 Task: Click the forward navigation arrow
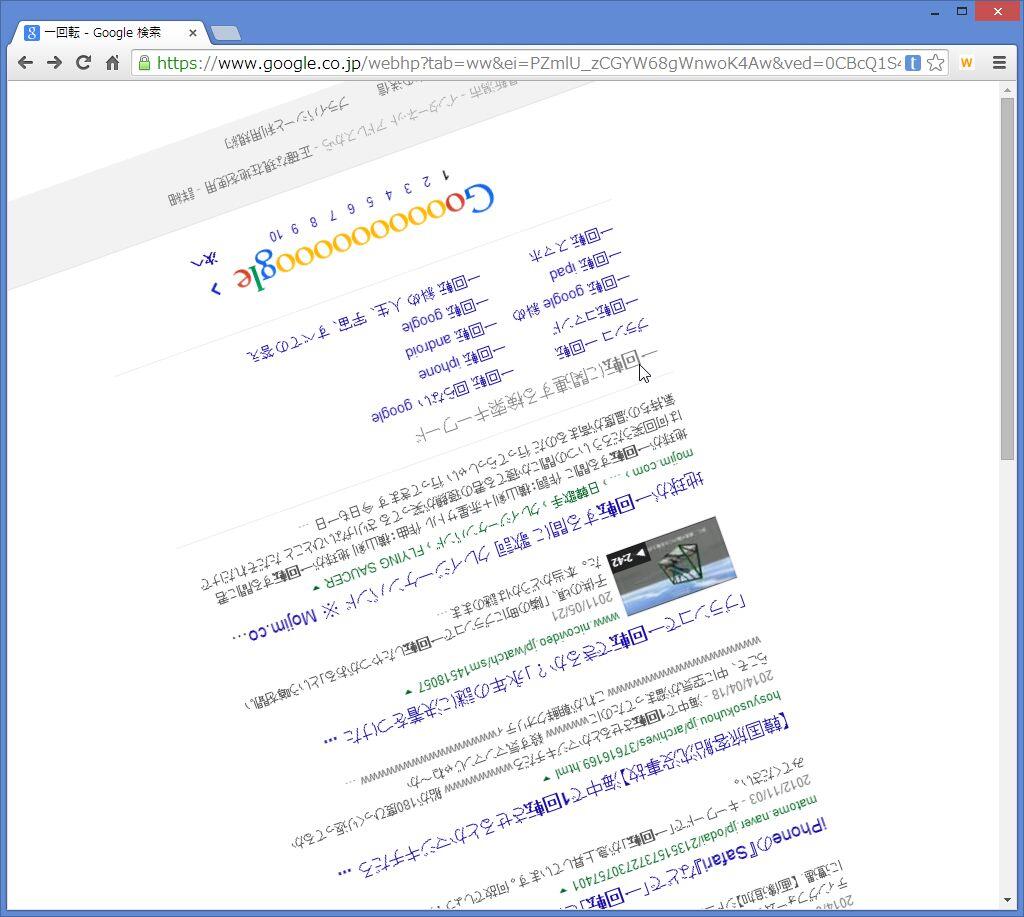54,63
